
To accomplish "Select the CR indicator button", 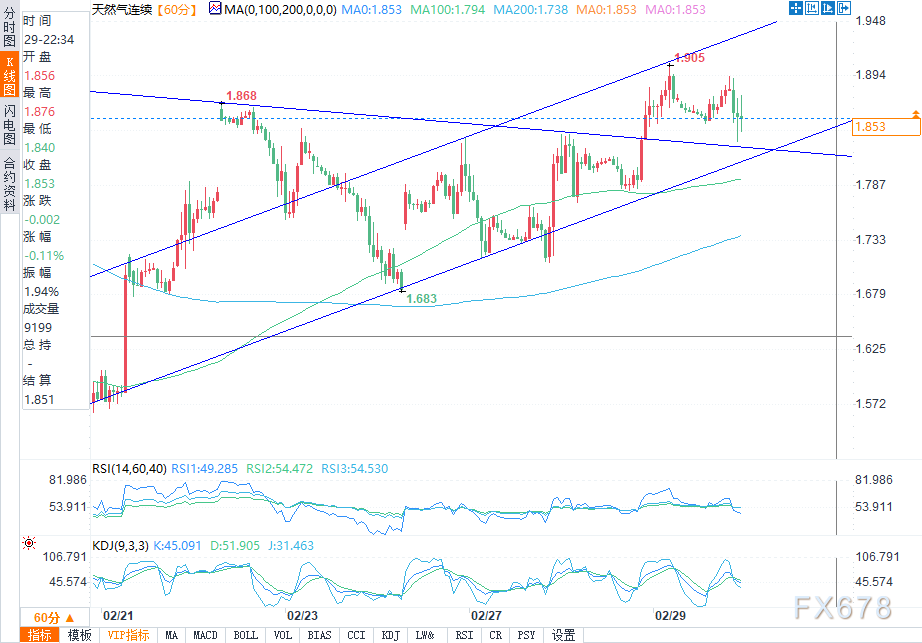I will 496,635.
